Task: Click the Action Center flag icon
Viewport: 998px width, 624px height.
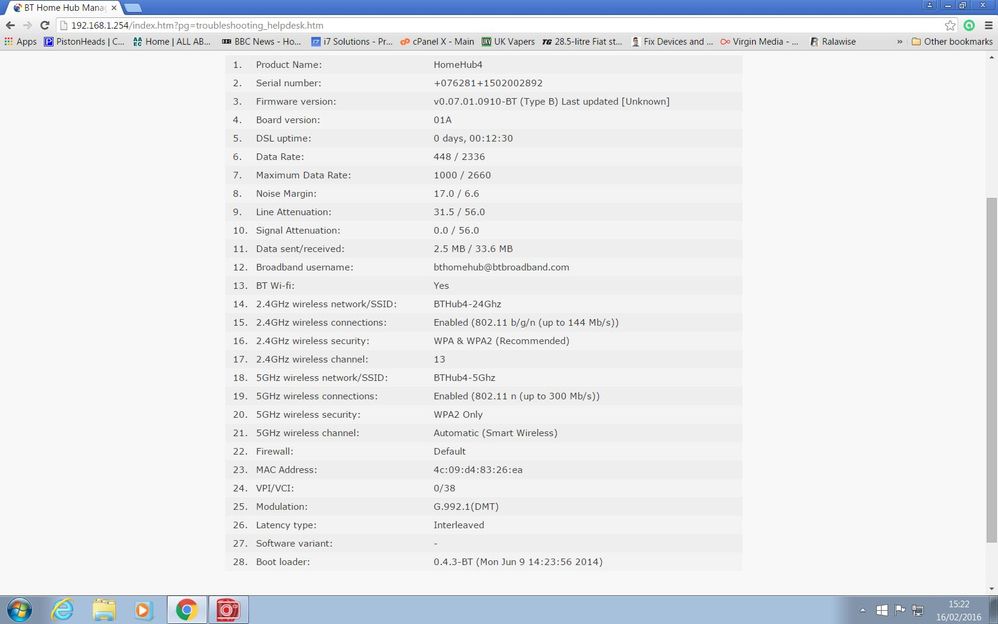Action: pos(899,610)
